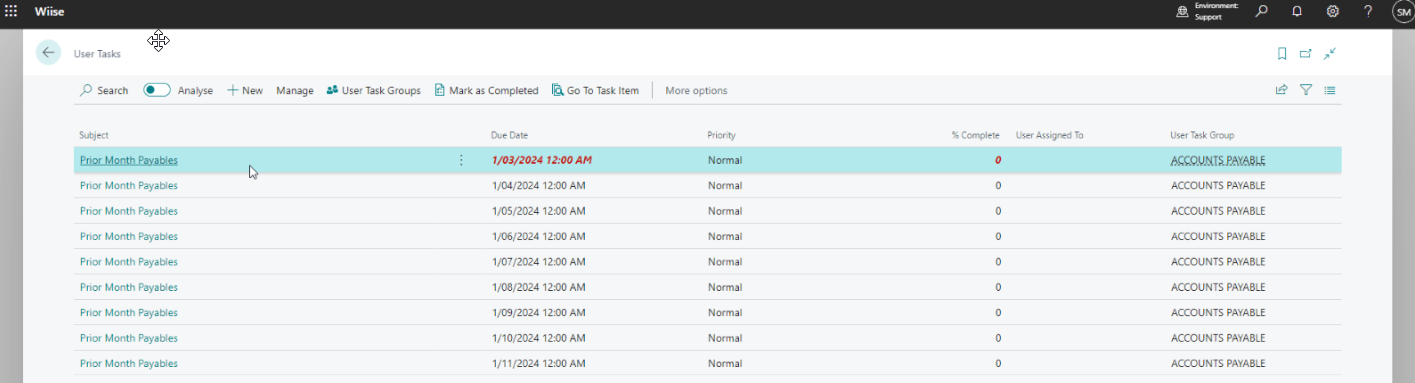Open the settings gear
This screenshot has width=1415, height=383.
pyautogui.click(x=1333, y=11)
